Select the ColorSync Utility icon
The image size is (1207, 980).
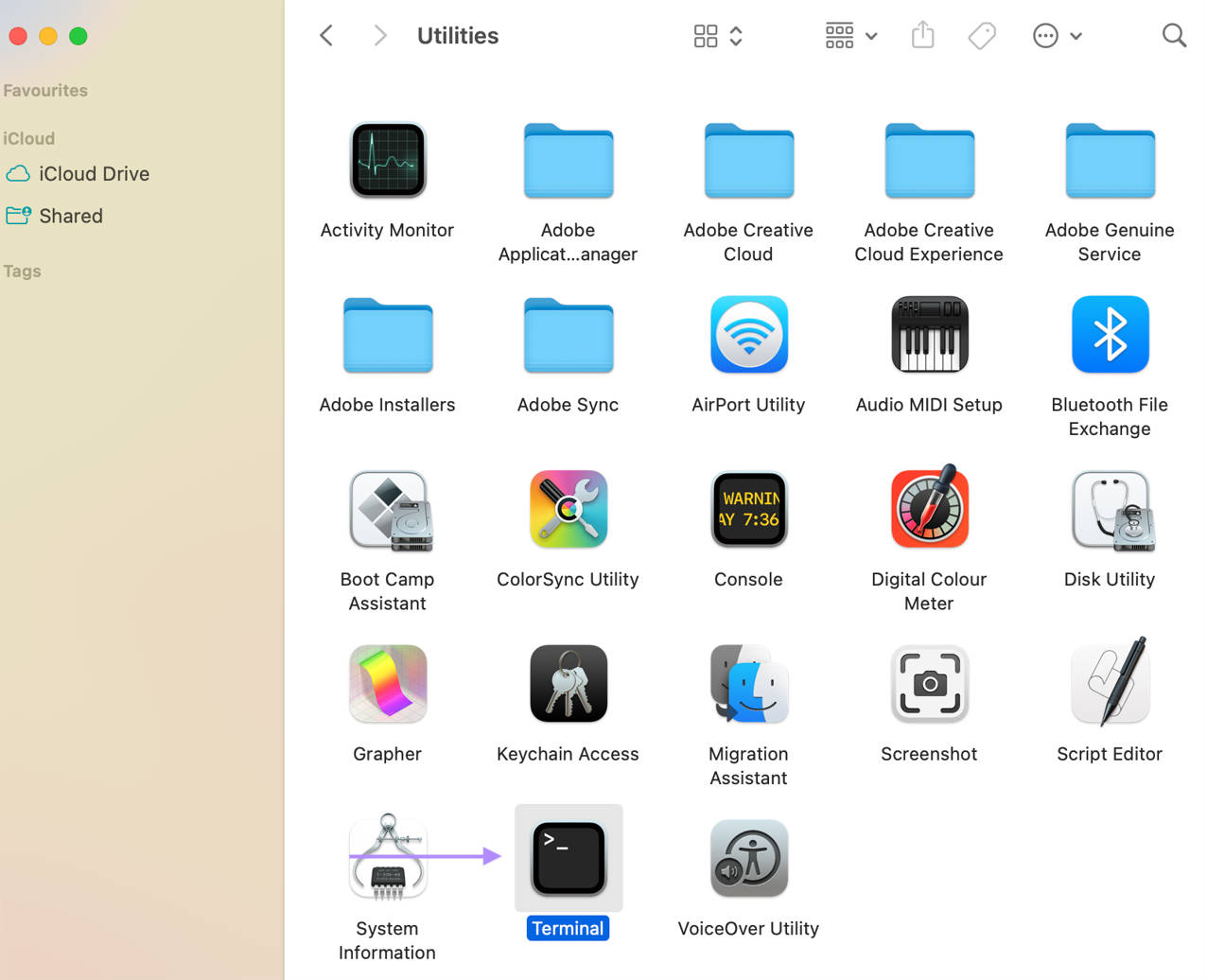[569, 509]
